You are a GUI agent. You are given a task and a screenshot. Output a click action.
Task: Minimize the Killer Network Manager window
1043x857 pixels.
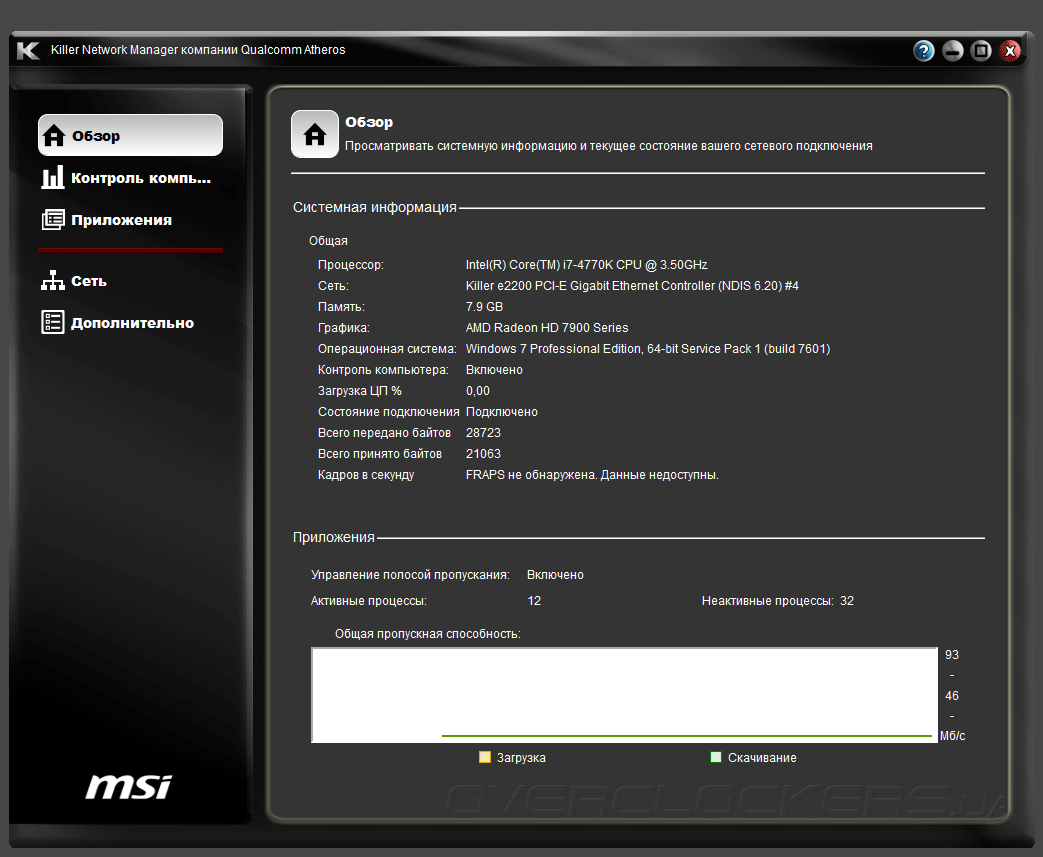tap(953, 51)
